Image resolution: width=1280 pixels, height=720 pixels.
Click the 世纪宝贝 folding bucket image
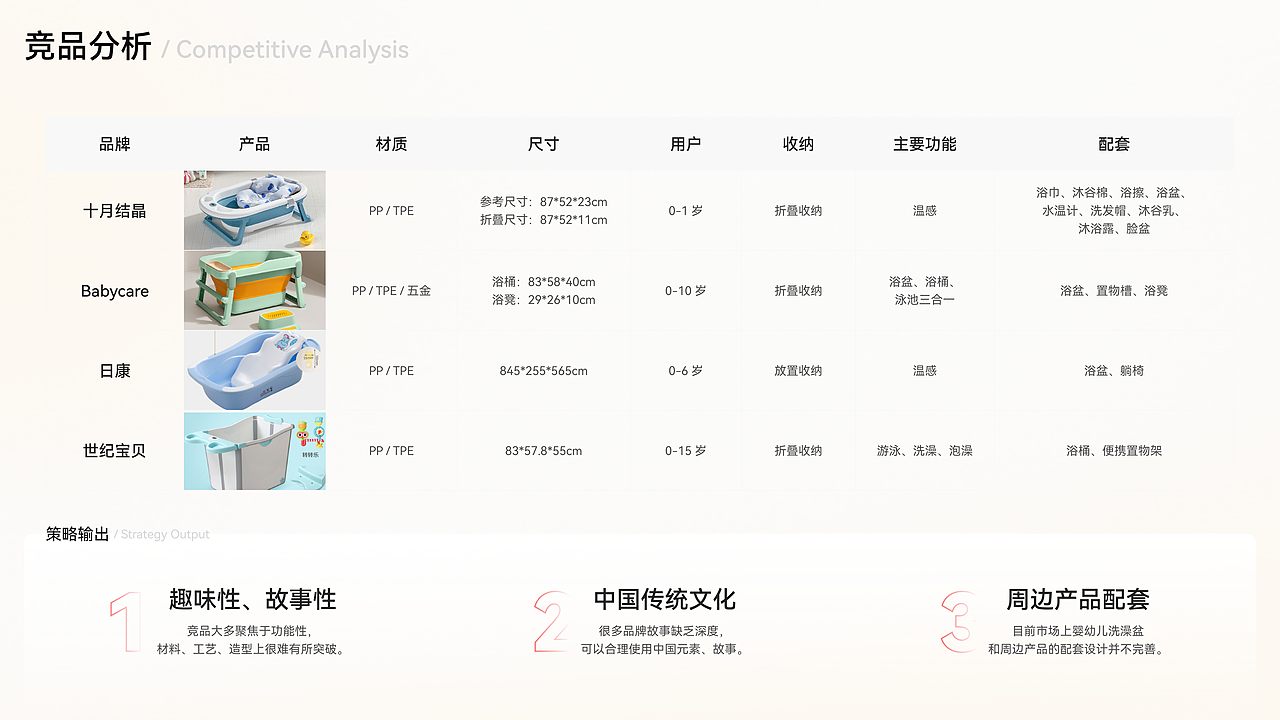tap(254, 451)
